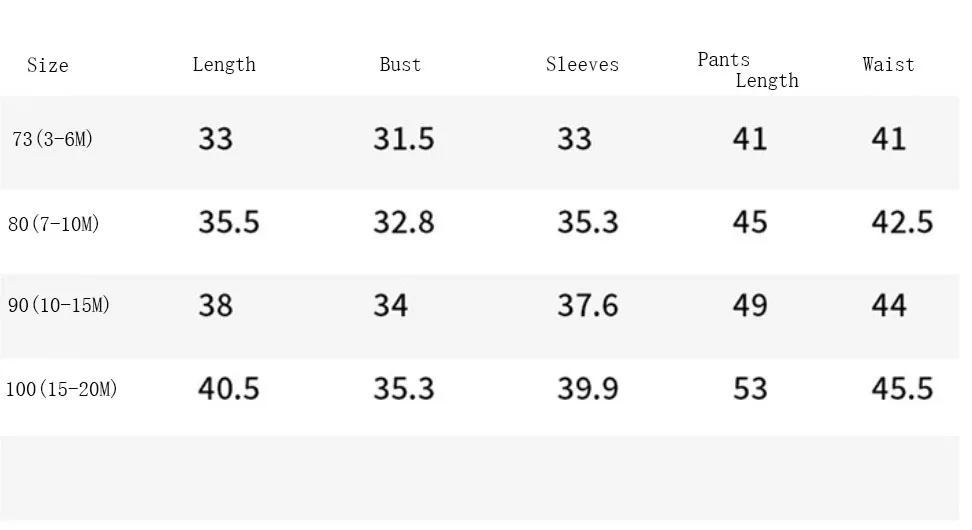The height and width of the screenshot is (530, 972).
Task: Click waist value 45.5
Action: pyautogui.click(x=902, y=389)
